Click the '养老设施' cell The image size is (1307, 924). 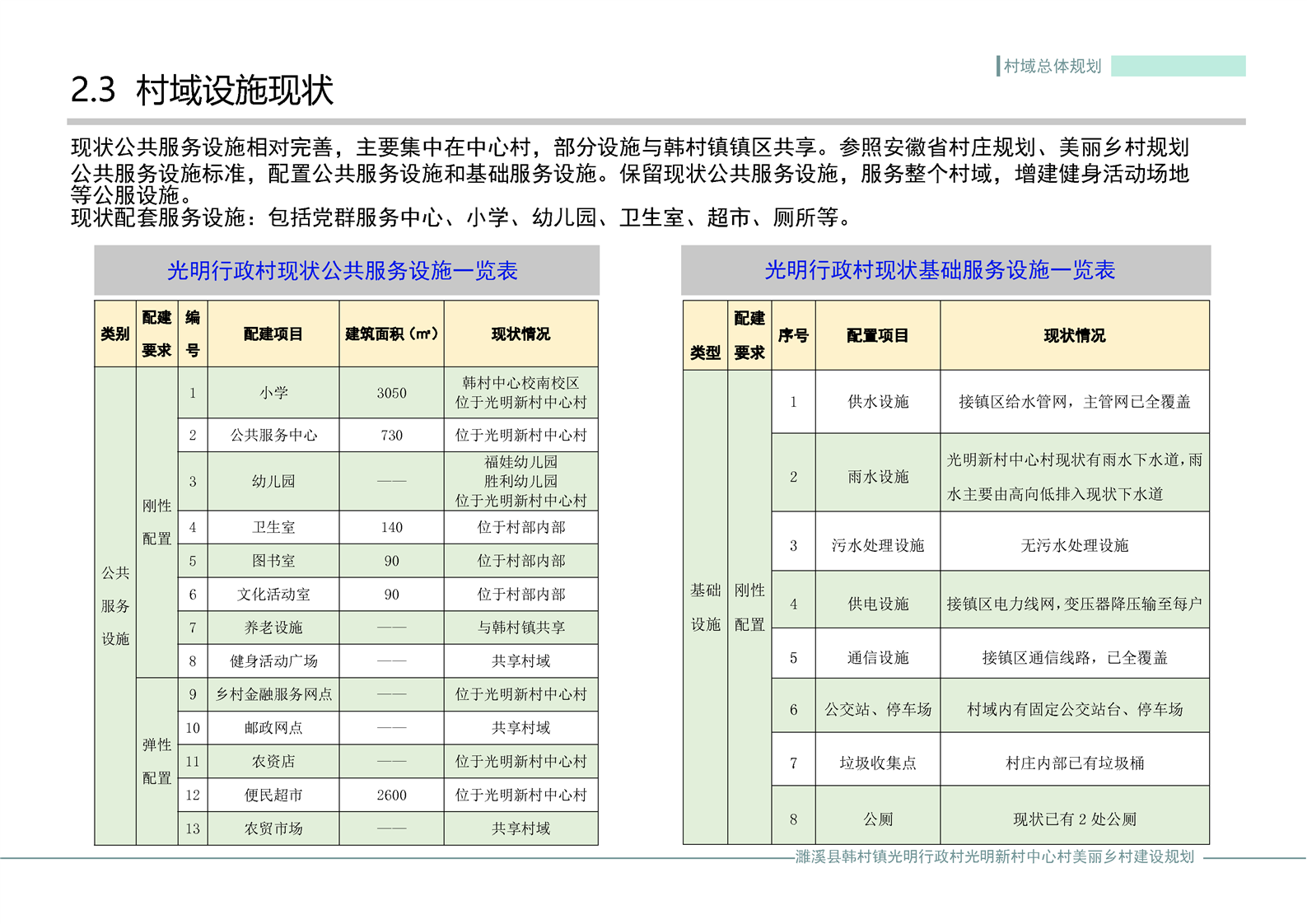(273, 628)
